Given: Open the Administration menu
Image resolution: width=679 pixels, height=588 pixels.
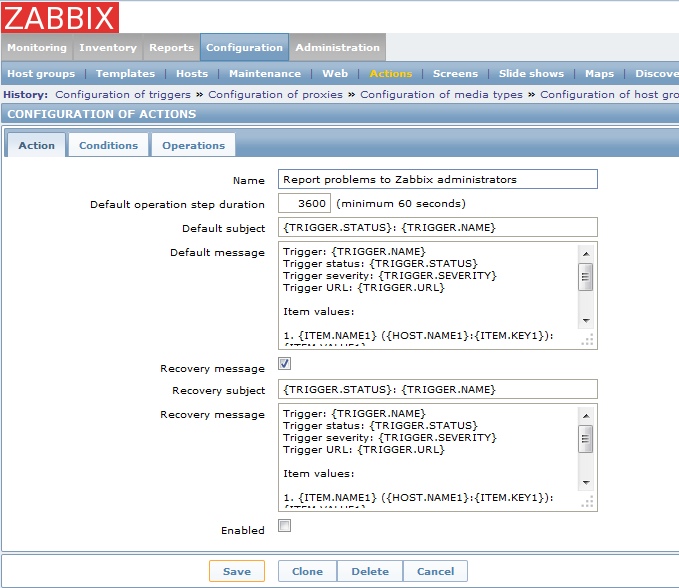Looking at the screenshot, I should tap(337, 48).
